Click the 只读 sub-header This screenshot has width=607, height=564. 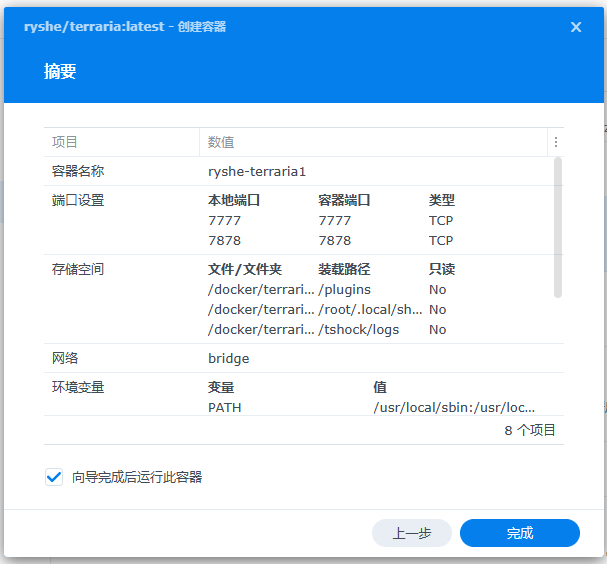pyautogui.click(x=442, y=269)
